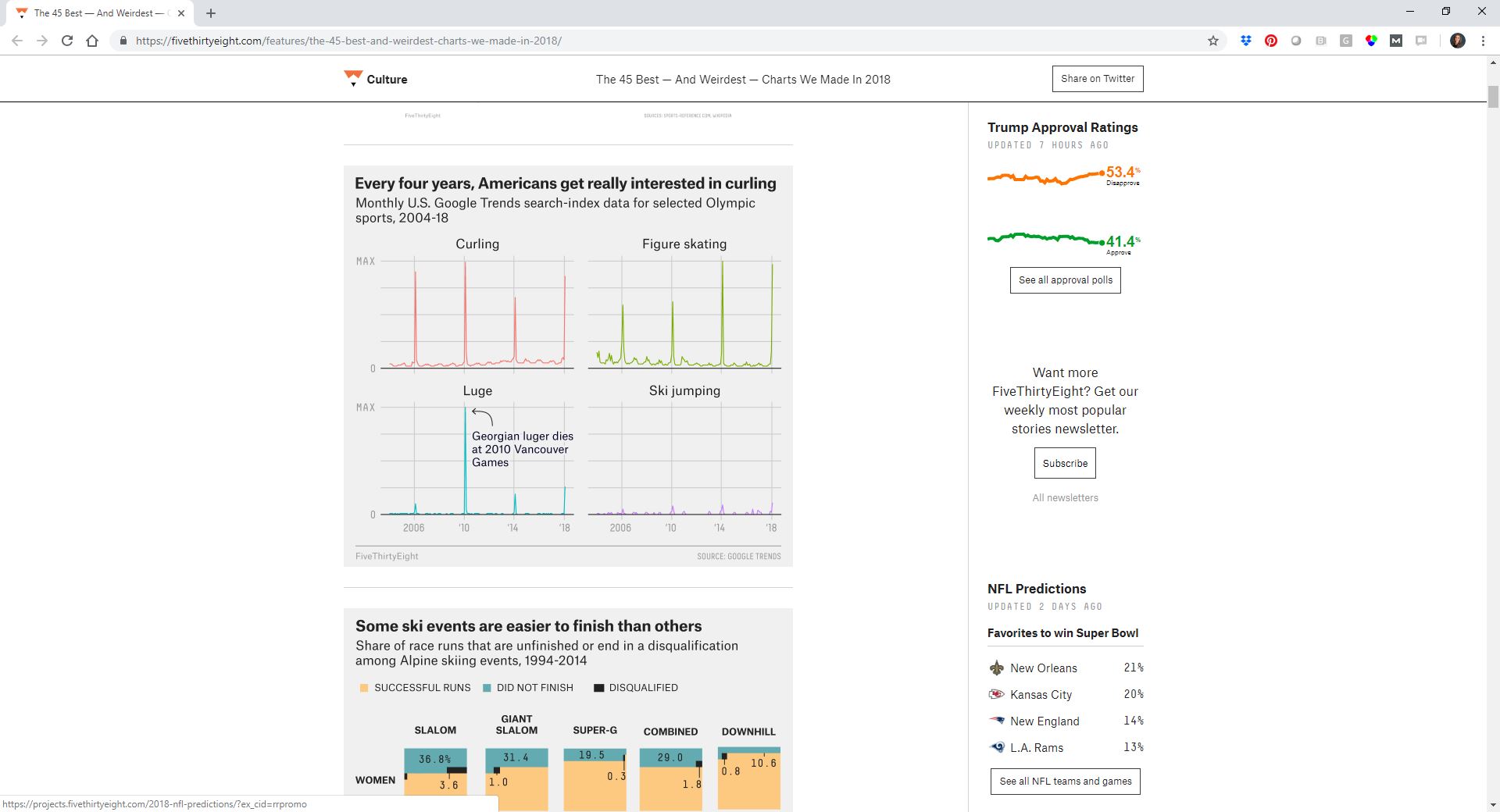Go to browser home page
The width and height of the screenshot is (1500, 812).
(93, 41)
